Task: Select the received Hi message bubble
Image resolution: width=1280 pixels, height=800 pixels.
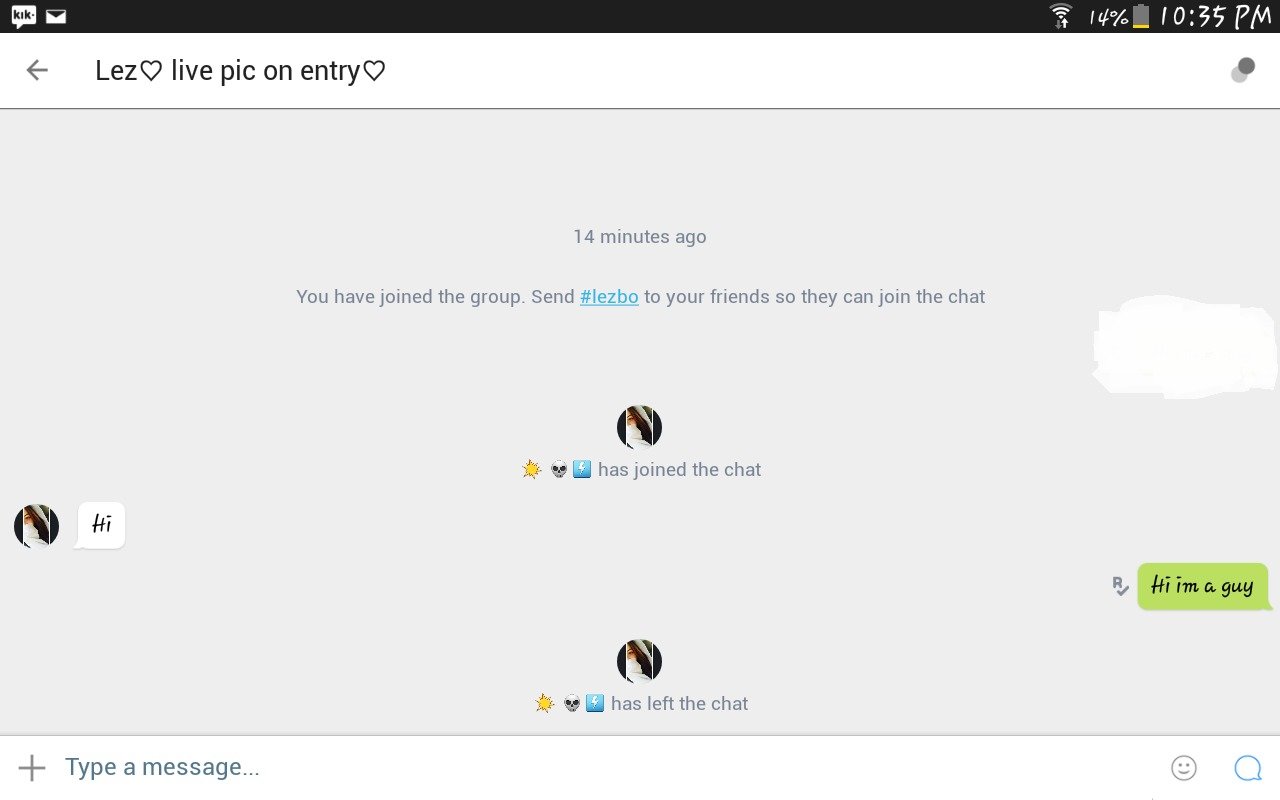Action: click(x=101, y=525)
